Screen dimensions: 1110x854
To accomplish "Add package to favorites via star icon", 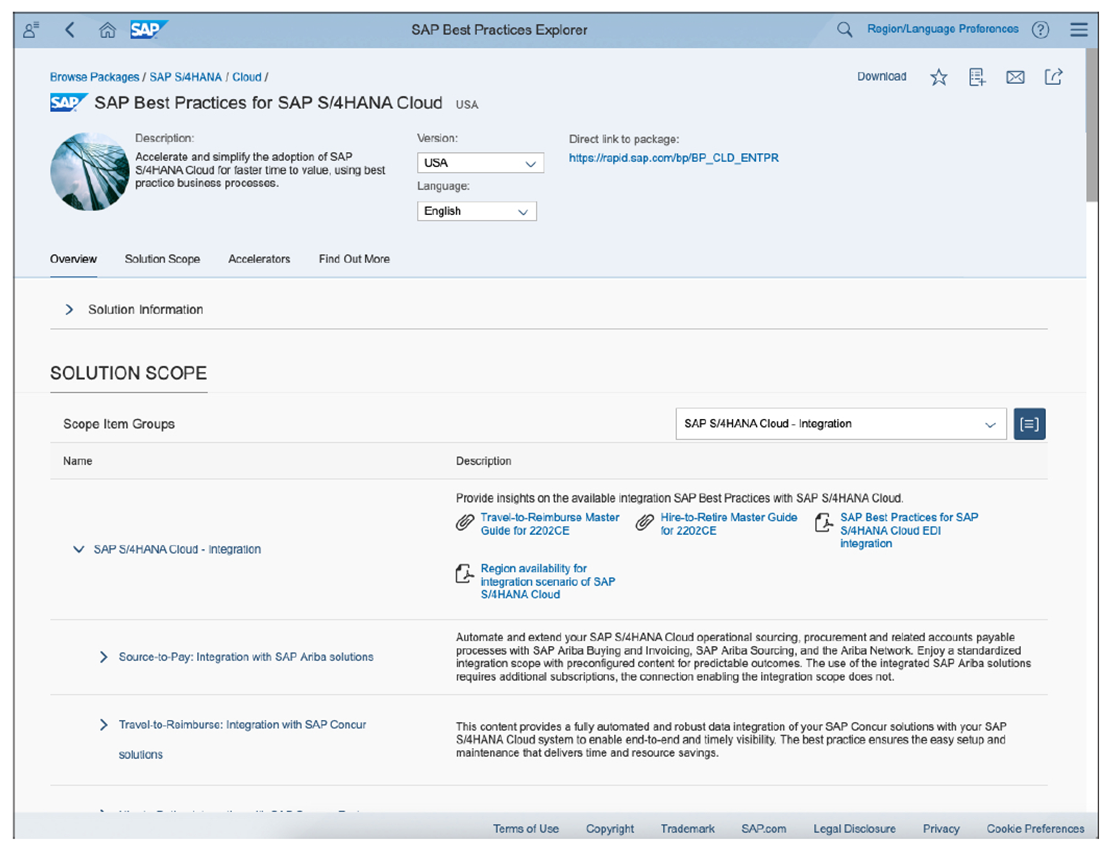I will 938,76.
